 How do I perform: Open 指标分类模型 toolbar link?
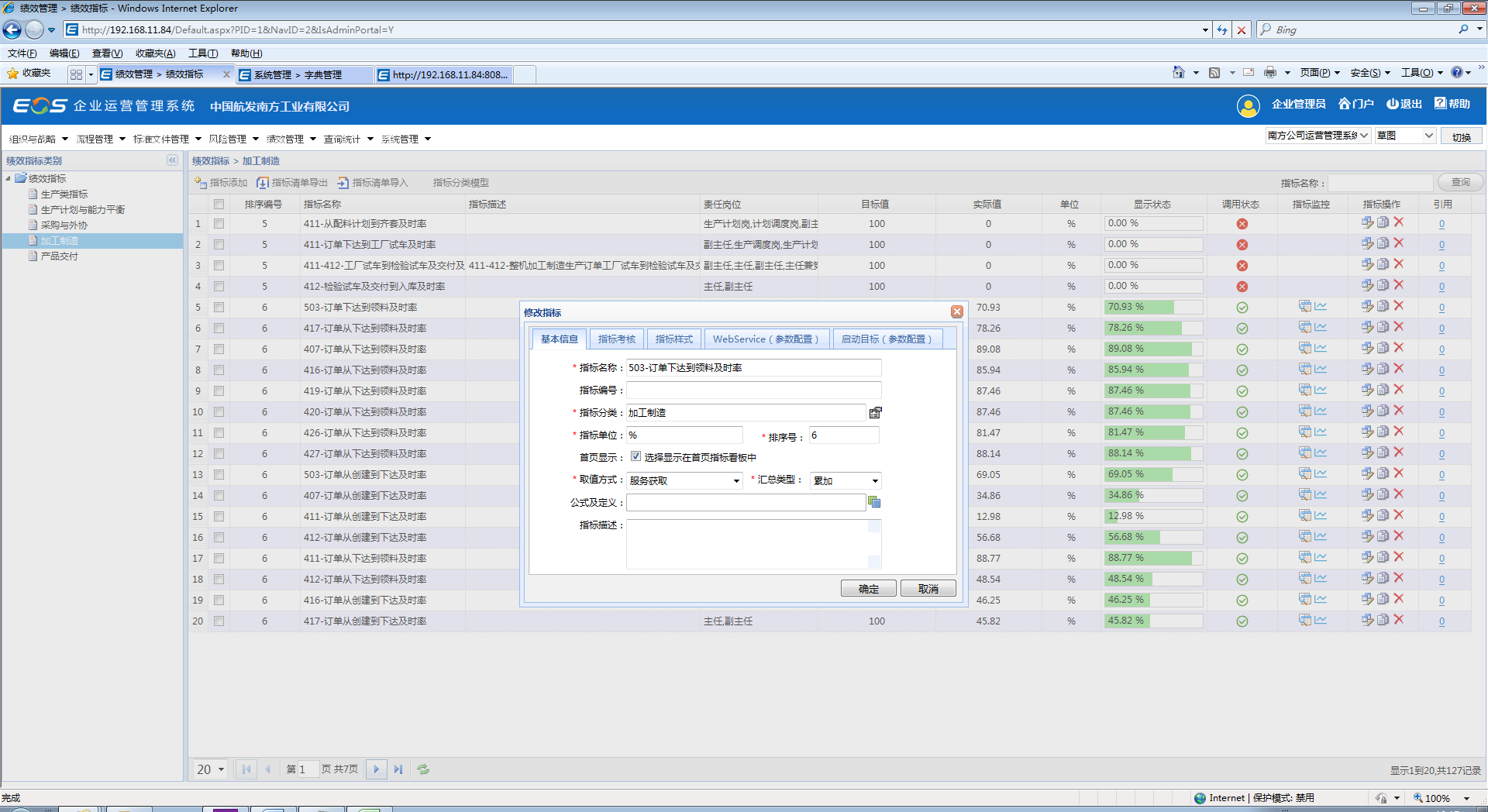pyautogui.click(x=460, y=183)
